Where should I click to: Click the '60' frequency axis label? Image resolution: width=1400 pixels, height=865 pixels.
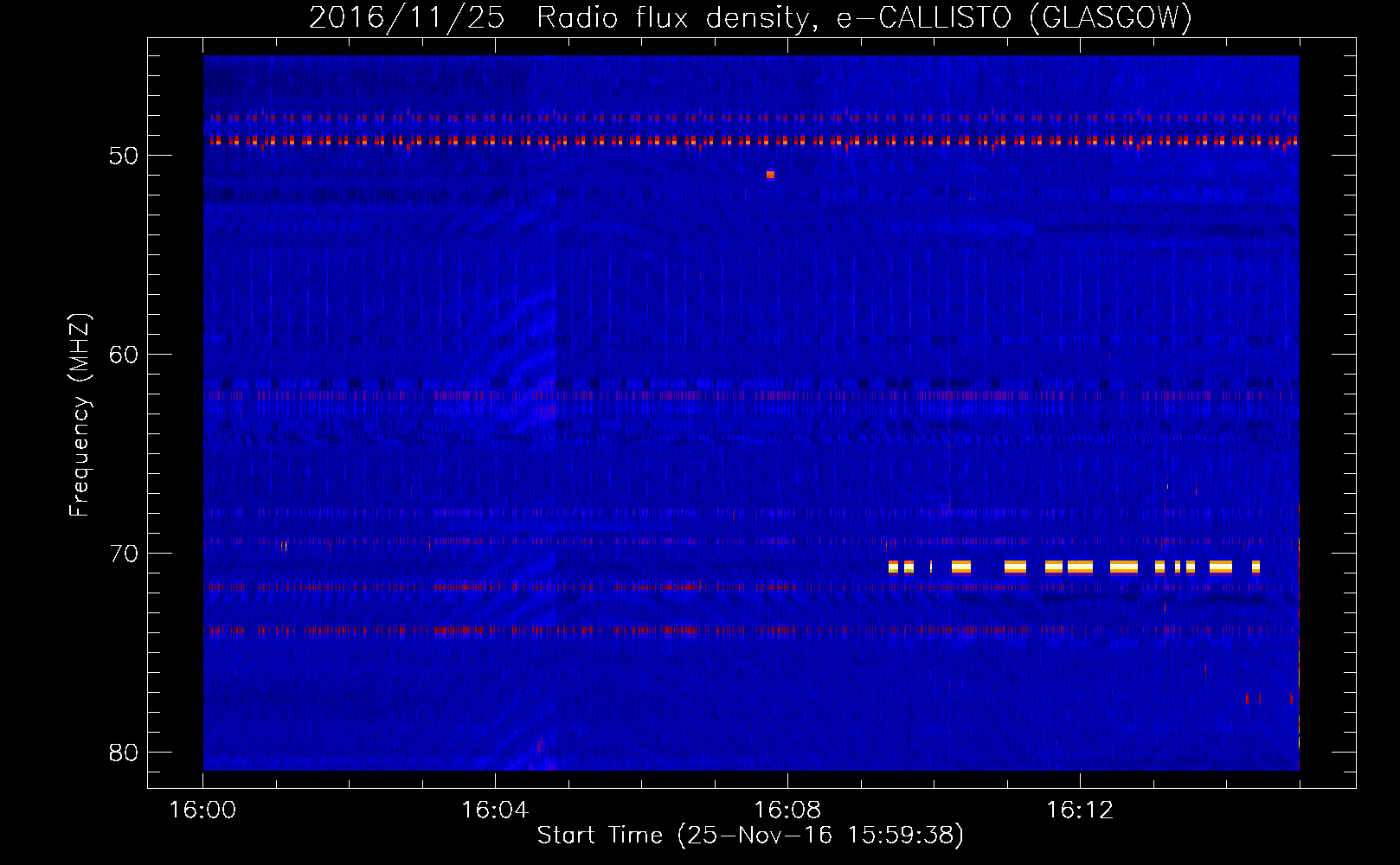124,355
